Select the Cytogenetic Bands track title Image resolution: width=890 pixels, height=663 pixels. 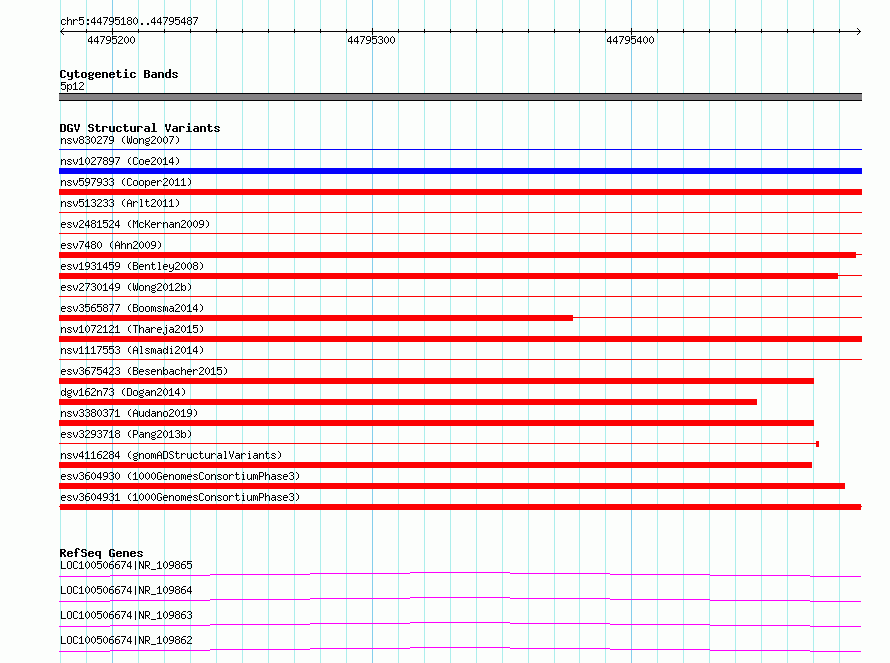pos(119,74)
